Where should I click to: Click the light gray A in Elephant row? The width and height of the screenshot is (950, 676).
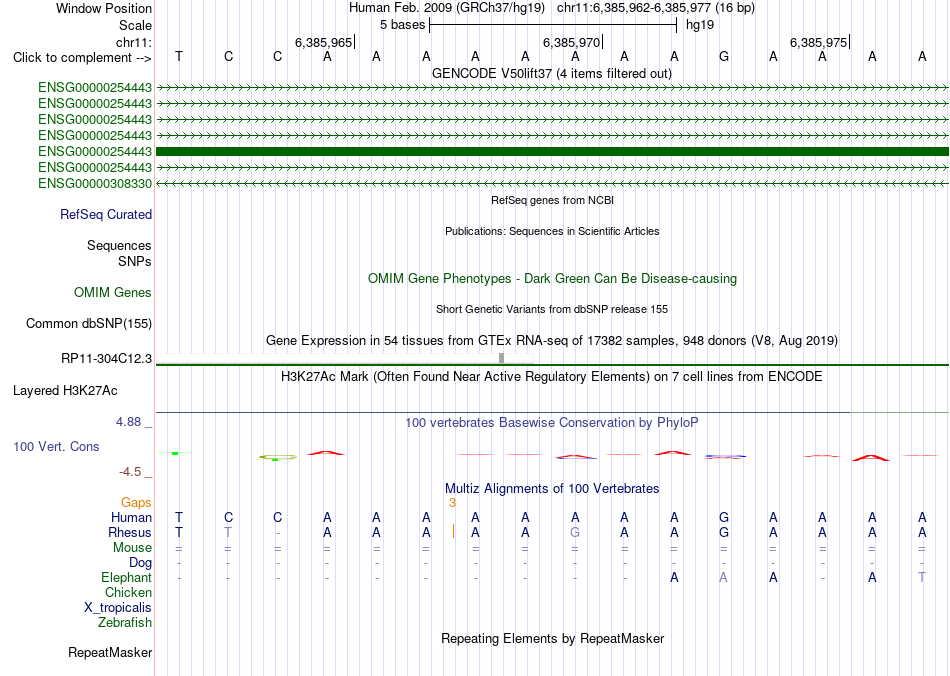723,577
